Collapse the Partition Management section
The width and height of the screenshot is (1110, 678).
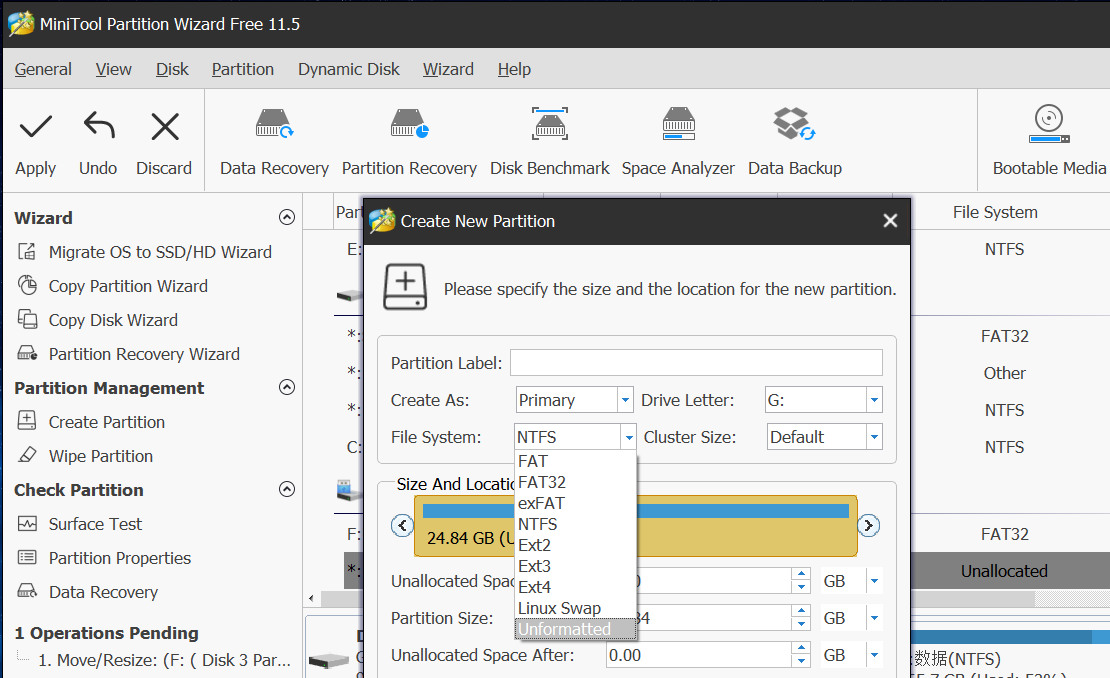[287, 388]
